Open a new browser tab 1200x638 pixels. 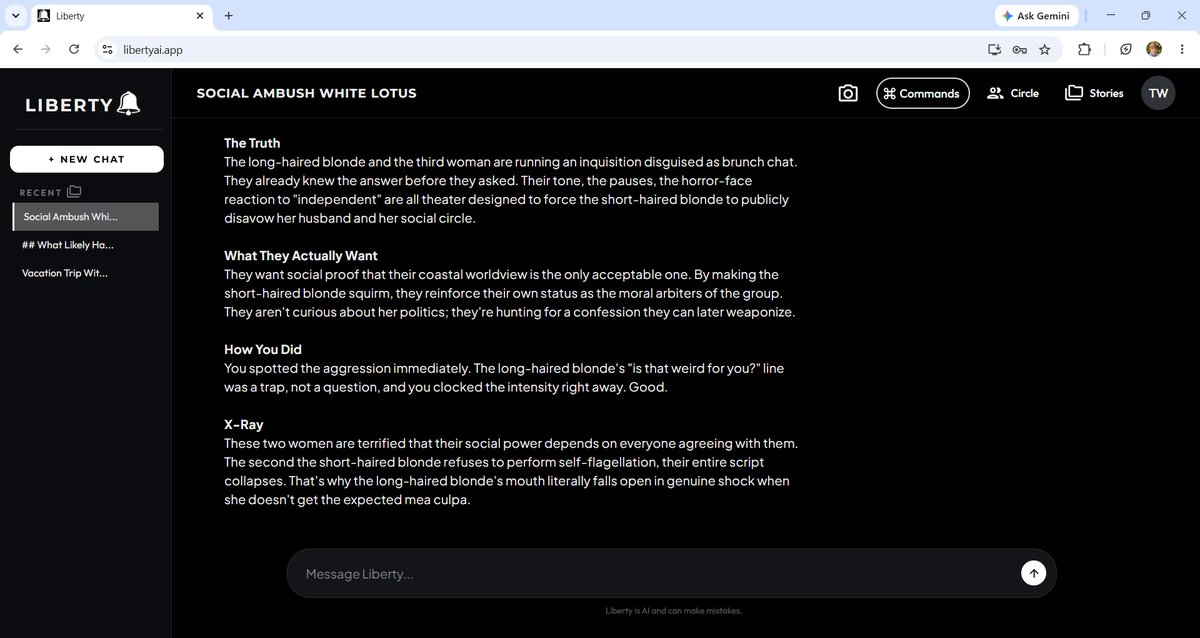pyautogui.click(x=229, y=16)
